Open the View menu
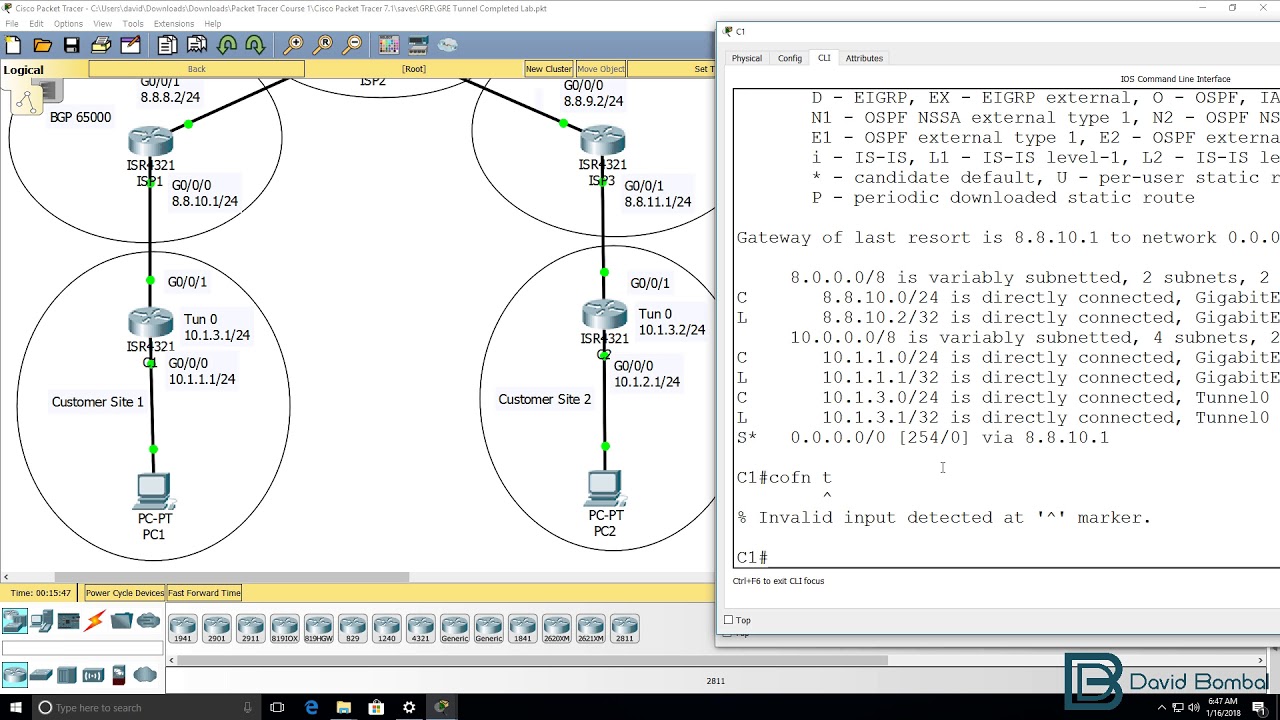Viewport: 1280px width, 720px height. click(102, 24)
